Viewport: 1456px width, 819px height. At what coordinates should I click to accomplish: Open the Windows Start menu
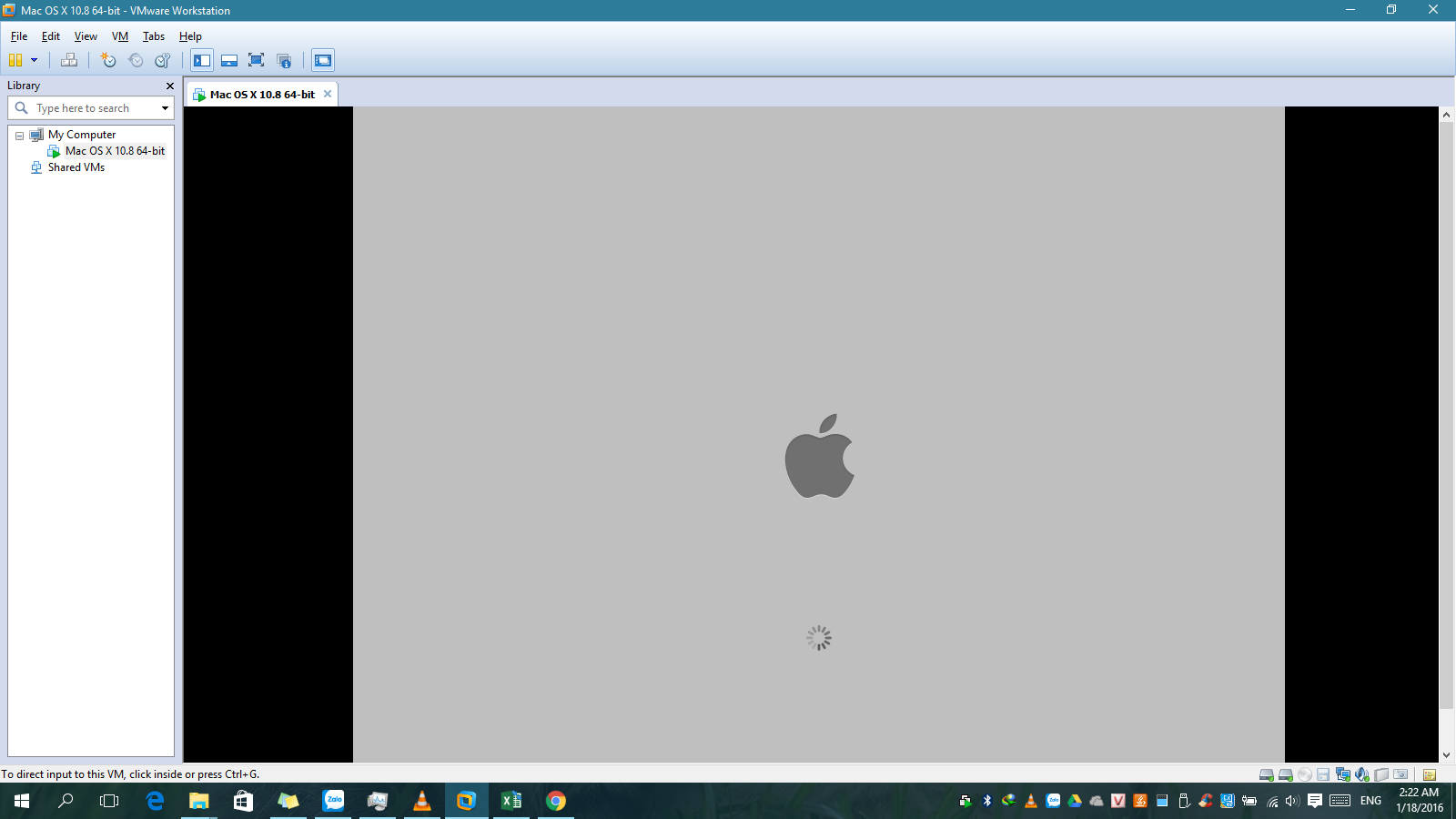pos(22,801)
